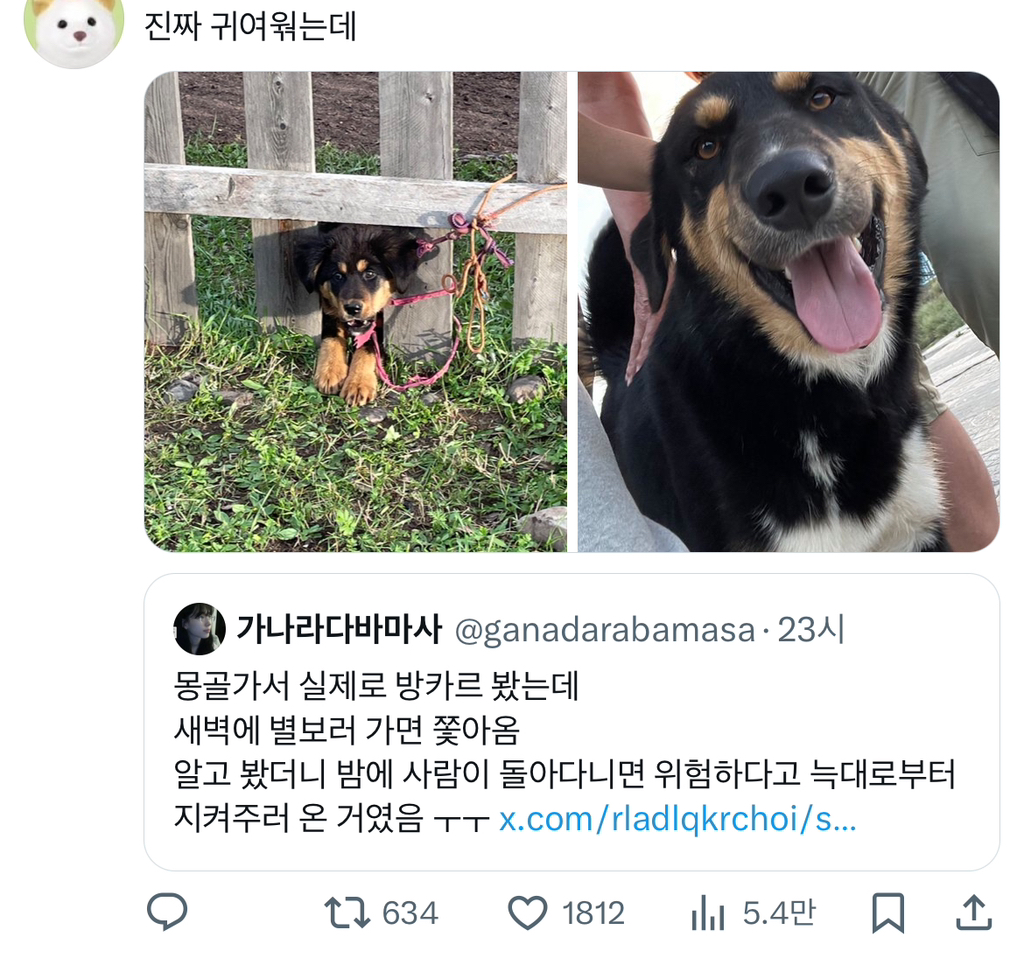Open quoted tweet author's profile picture

pos(199,629)
